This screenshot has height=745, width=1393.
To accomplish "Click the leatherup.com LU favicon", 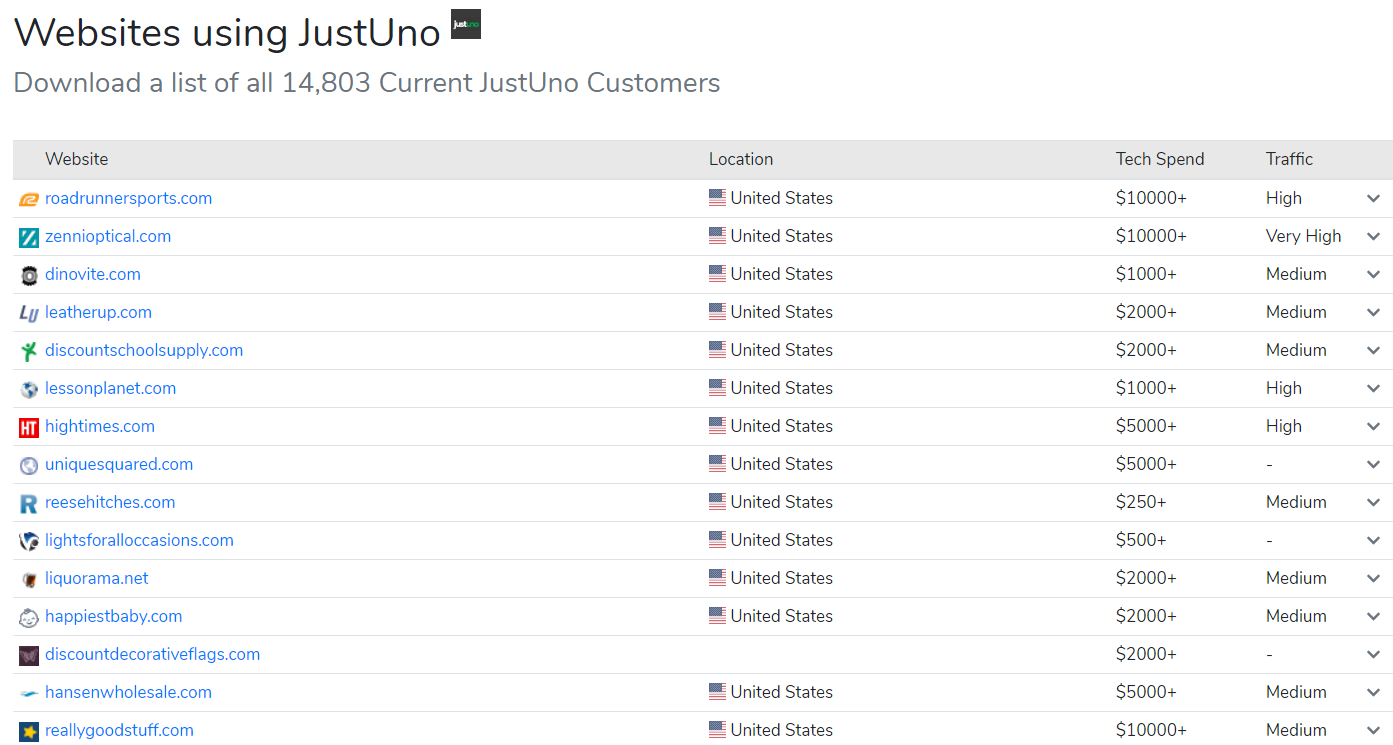I will point(29,313).
